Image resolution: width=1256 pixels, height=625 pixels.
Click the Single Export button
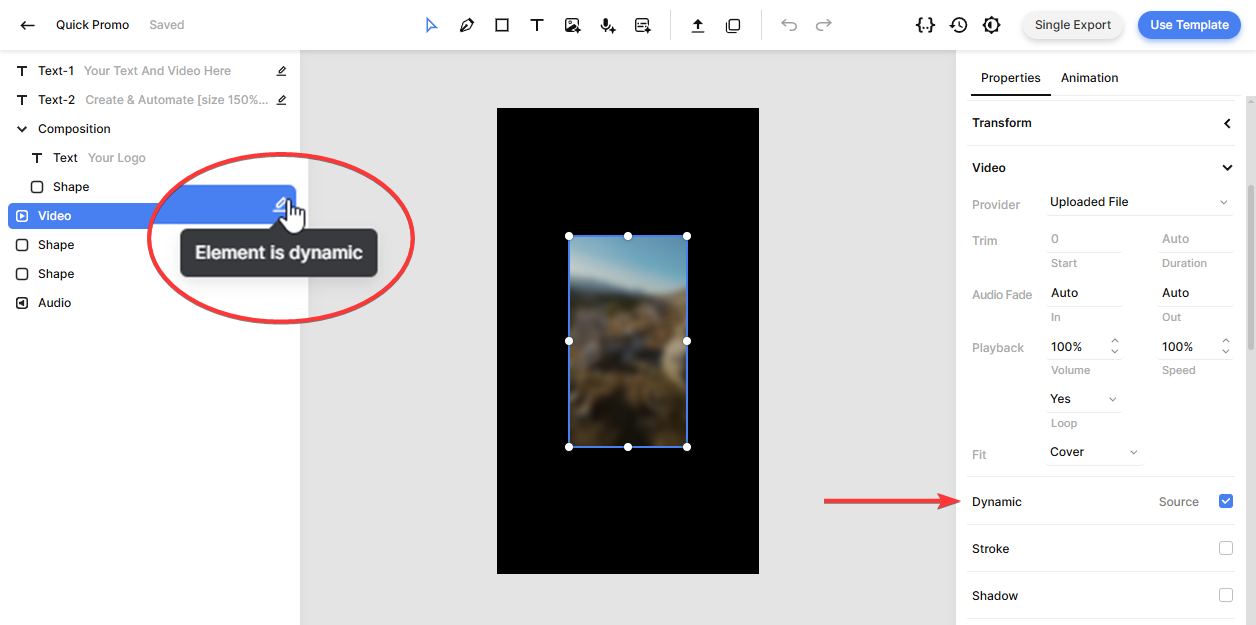pos(1072,25)
